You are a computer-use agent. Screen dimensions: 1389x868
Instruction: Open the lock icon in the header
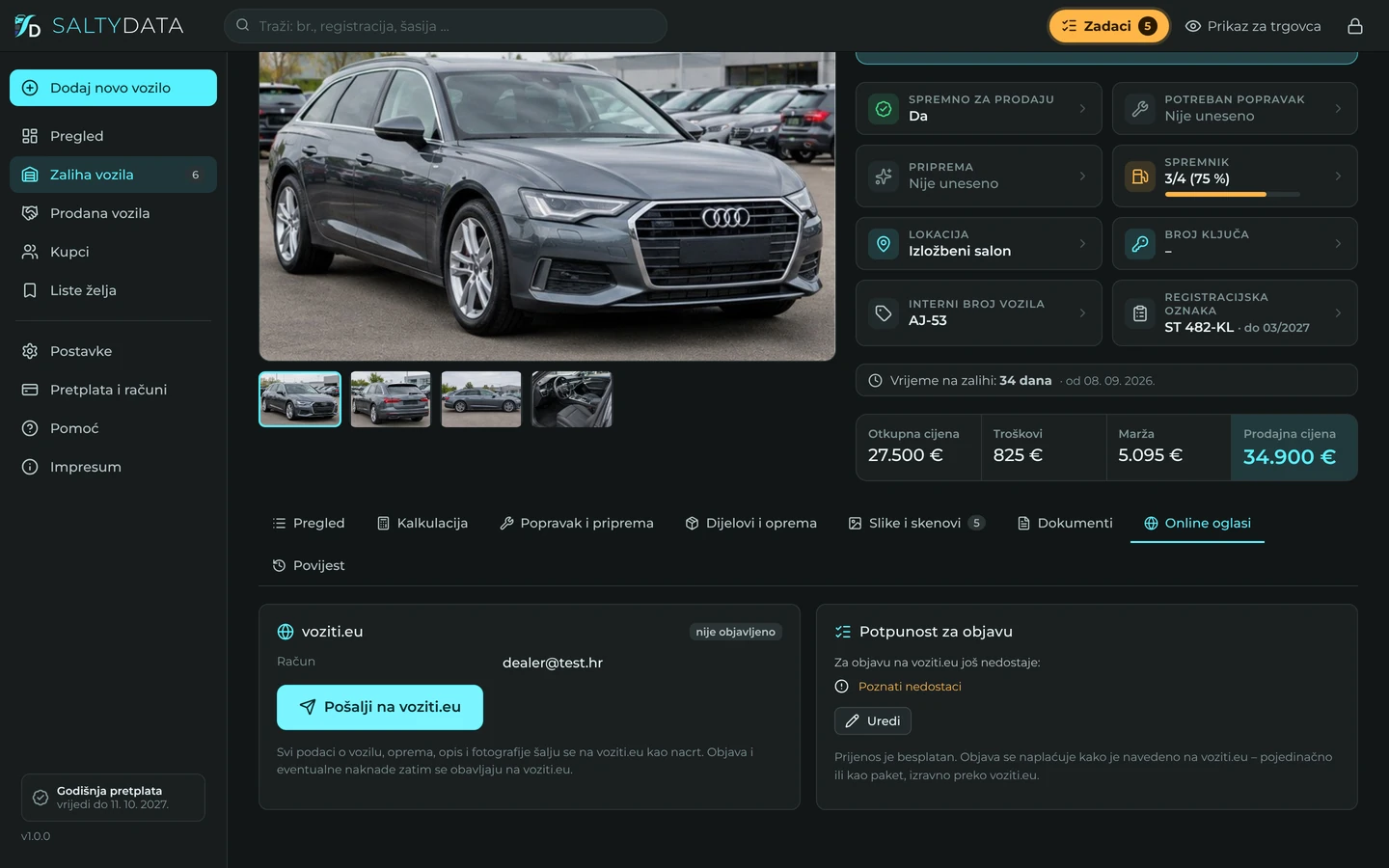point(1355,26)
